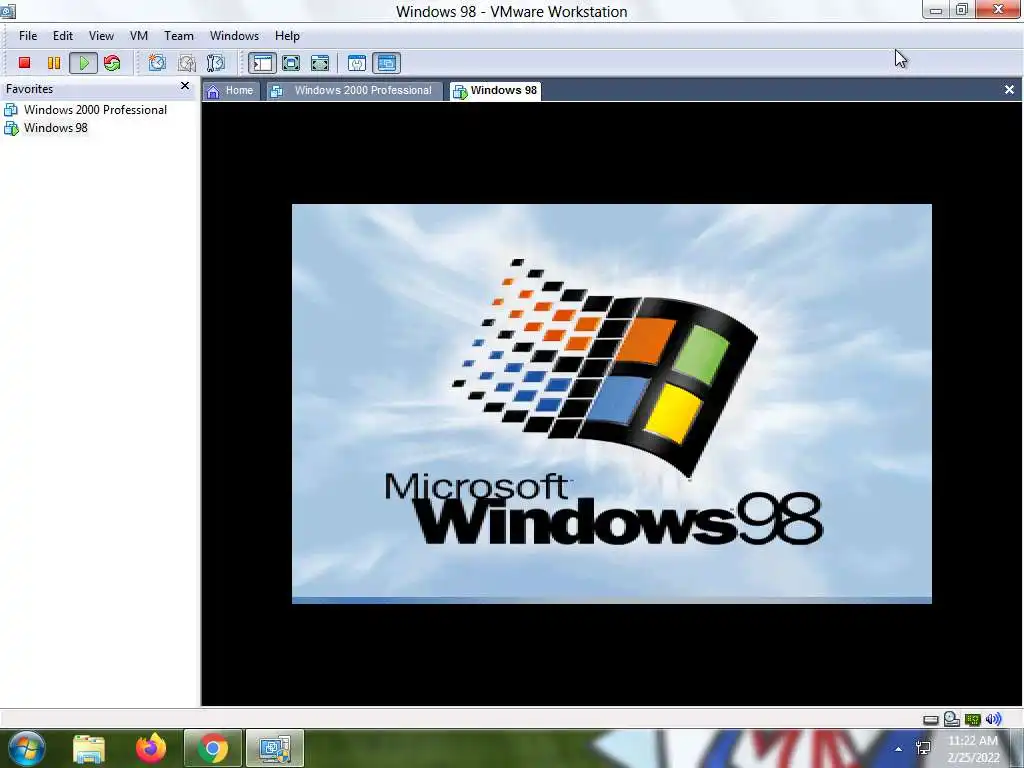Toggle the Console view toolbar button
Viewport: 1024px width, 768px height.
[387, 63]
